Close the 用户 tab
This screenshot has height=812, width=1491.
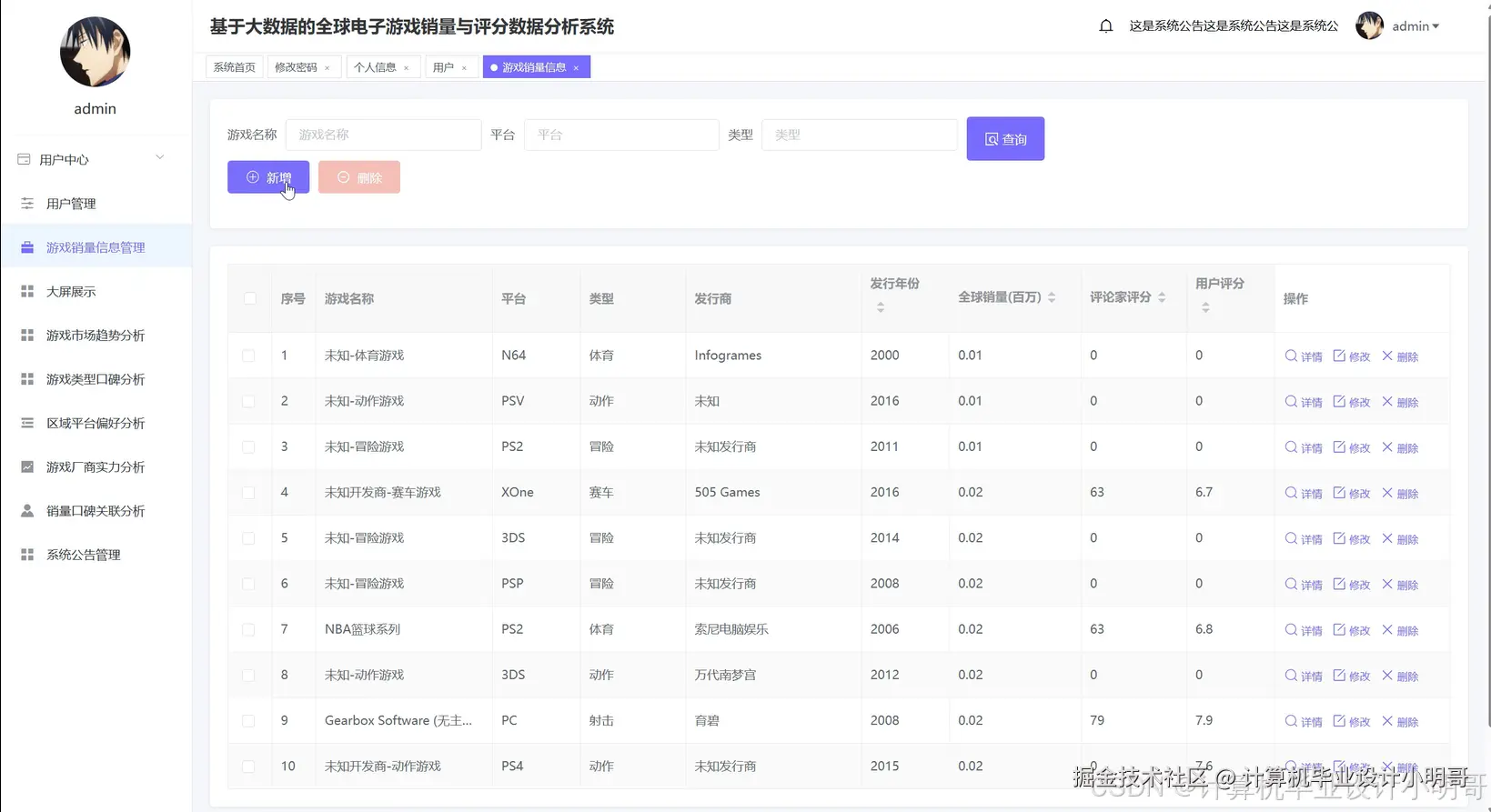tap(464, 68)
